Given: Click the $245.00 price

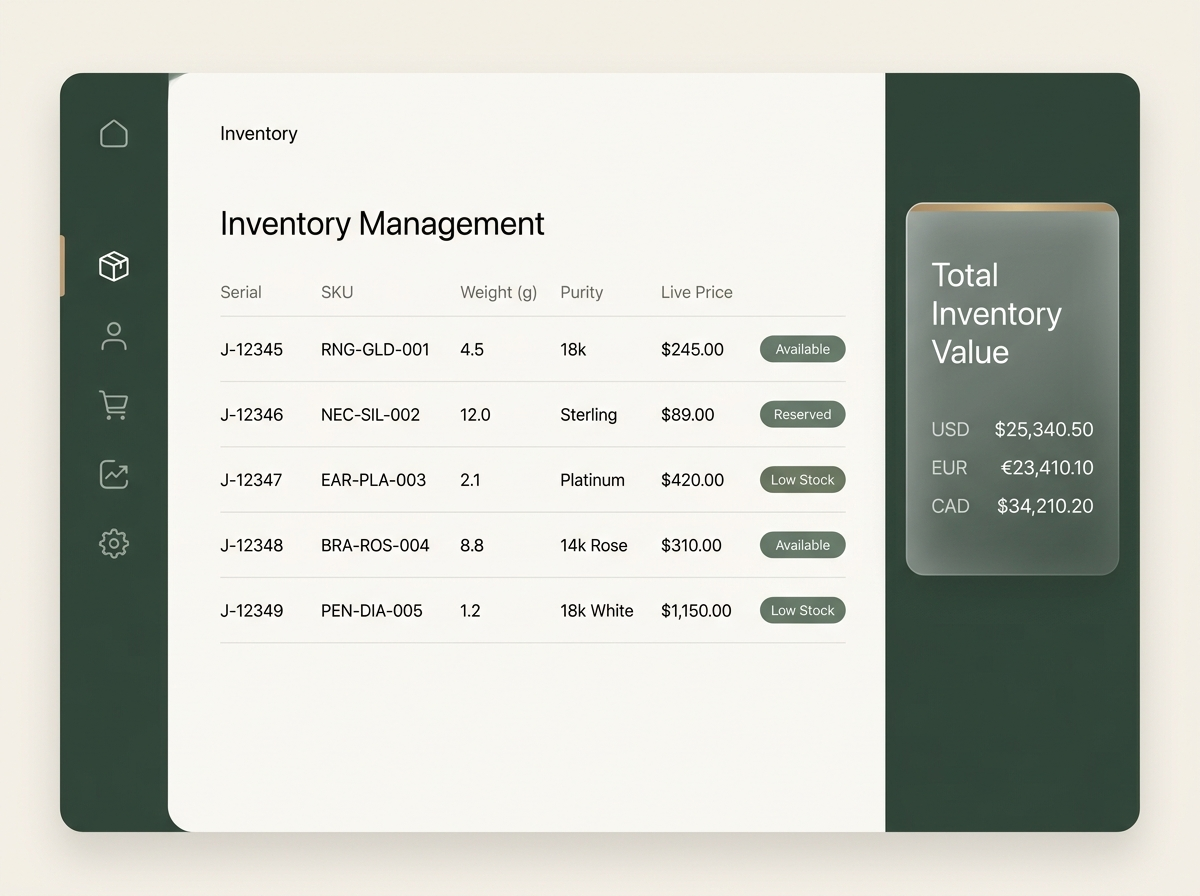Looking at the screenshot, I should point(693,350).
